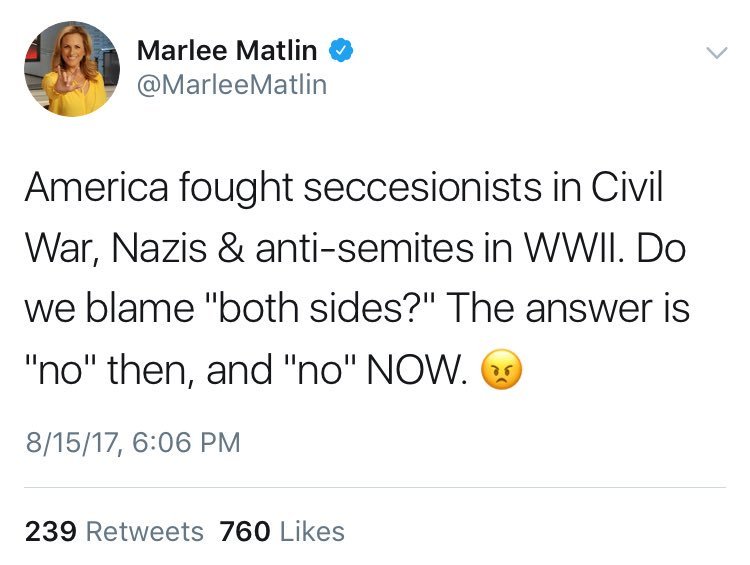Viewport: 750px width, 565px height.
Task: Open Marlee Matlin's profile avatar photo
Action: [x=68, y=68]
